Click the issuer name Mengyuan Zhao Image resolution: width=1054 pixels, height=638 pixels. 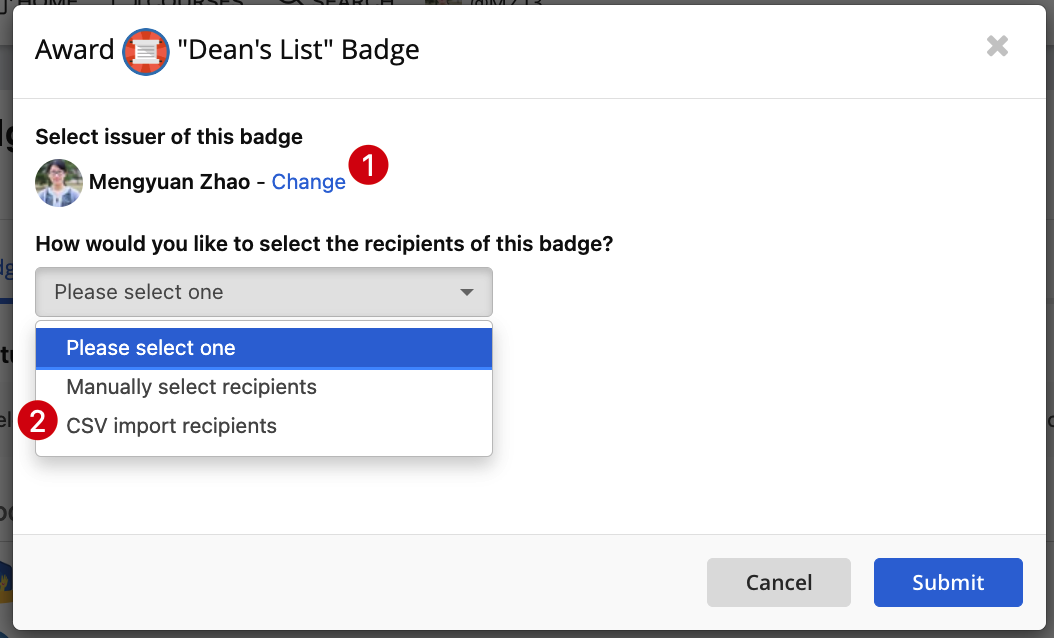pyautogui.click(x=169, y=182)
